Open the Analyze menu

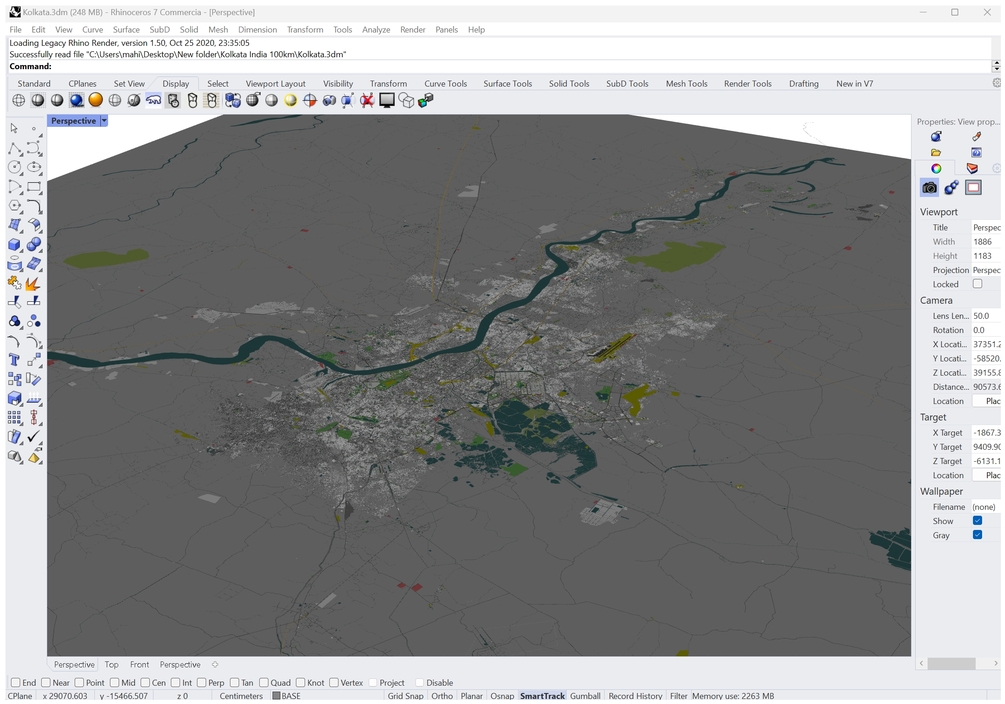point(376,30)
